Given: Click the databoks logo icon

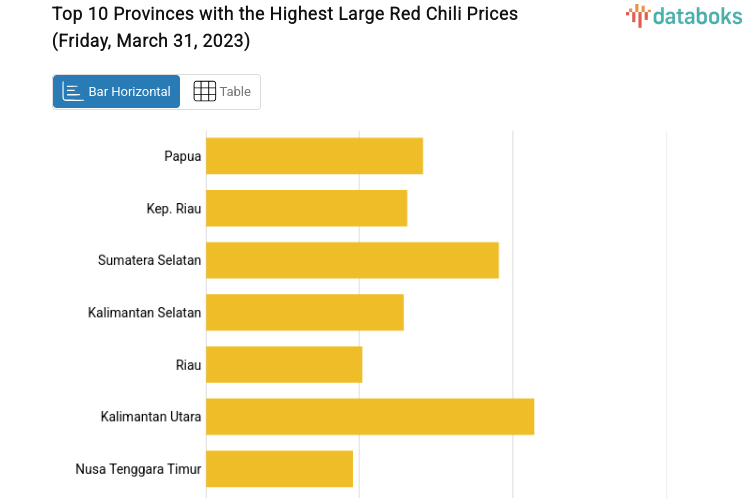Looking at the screenshot, I should tap(637, 14).
